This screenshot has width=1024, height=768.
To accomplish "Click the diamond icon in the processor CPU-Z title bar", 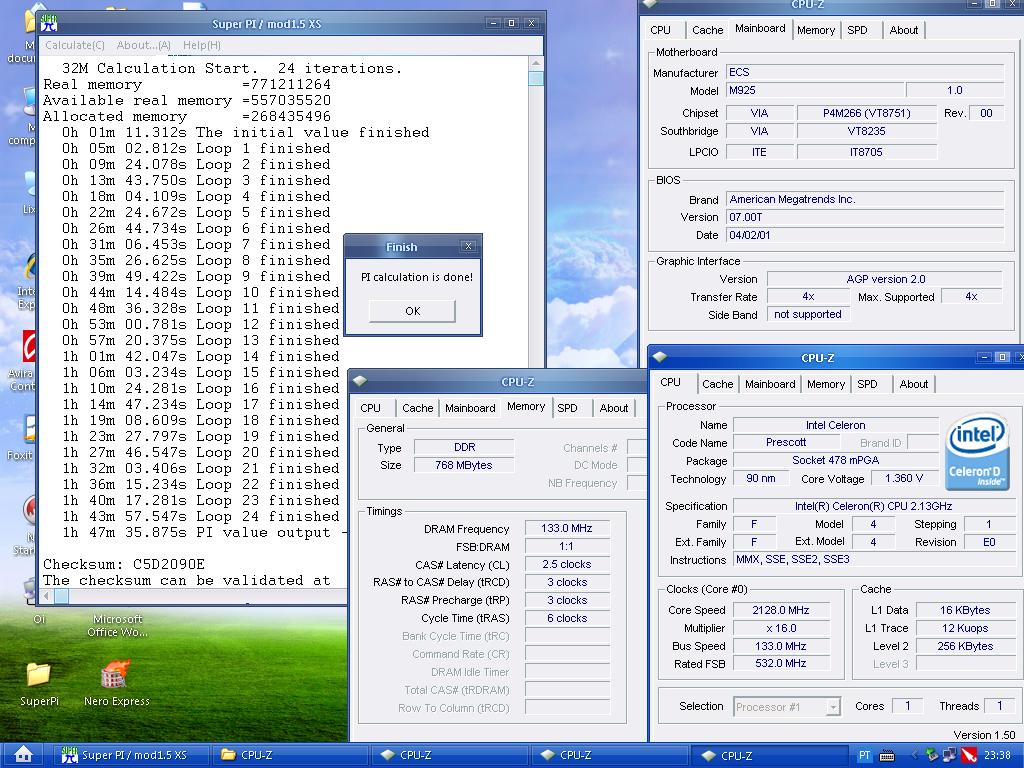I will (x=660, y=357).
